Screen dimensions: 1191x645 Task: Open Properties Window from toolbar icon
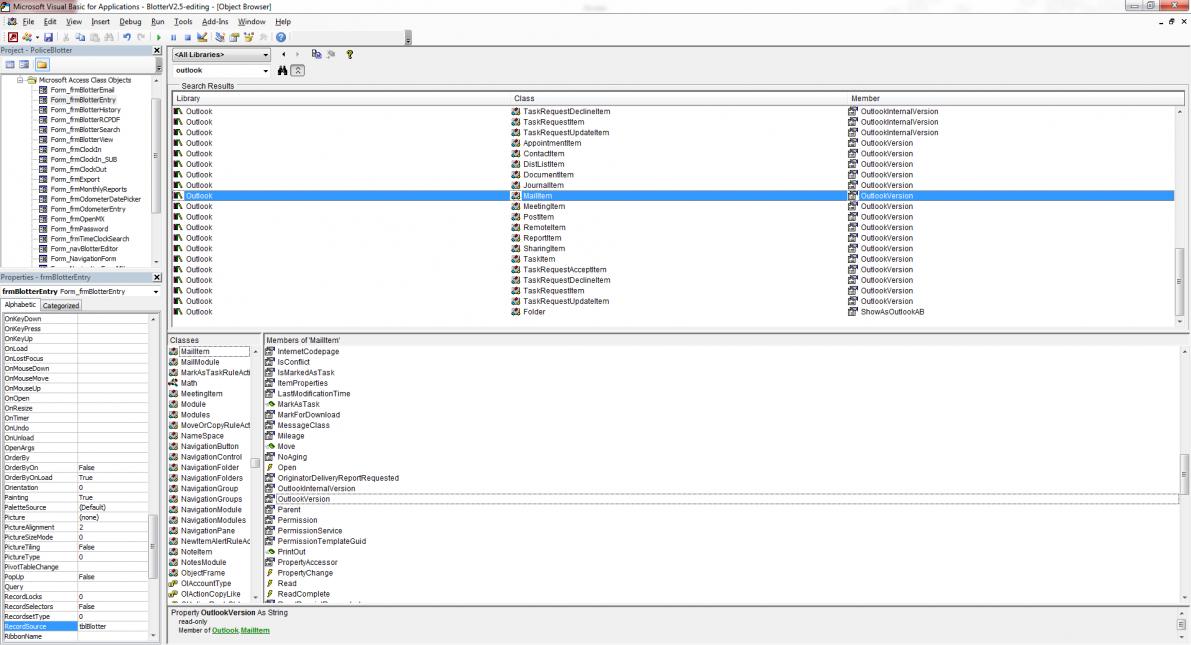tap(234, 37)
